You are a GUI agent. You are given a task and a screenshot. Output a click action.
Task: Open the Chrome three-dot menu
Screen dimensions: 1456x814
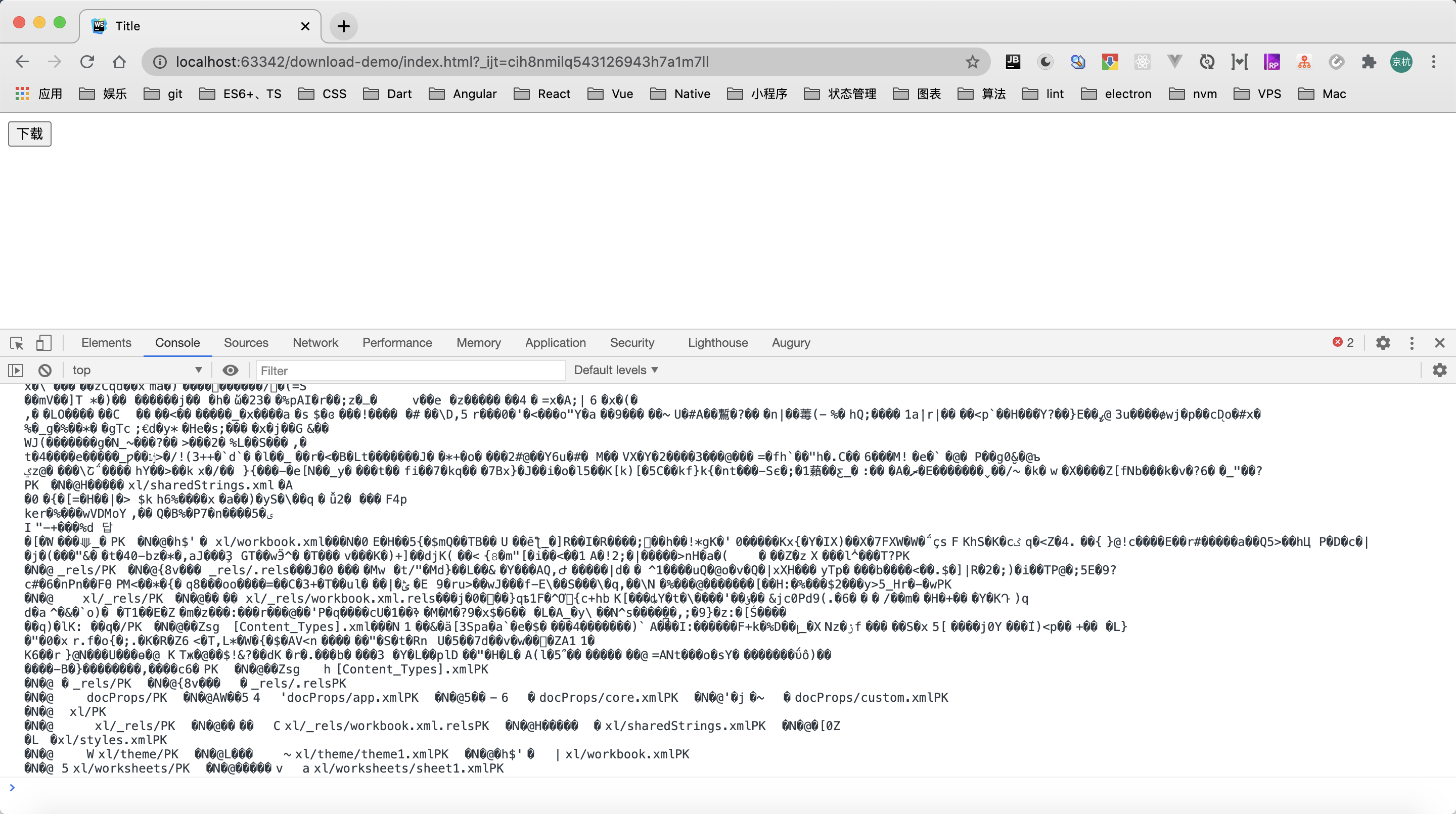1433,62
